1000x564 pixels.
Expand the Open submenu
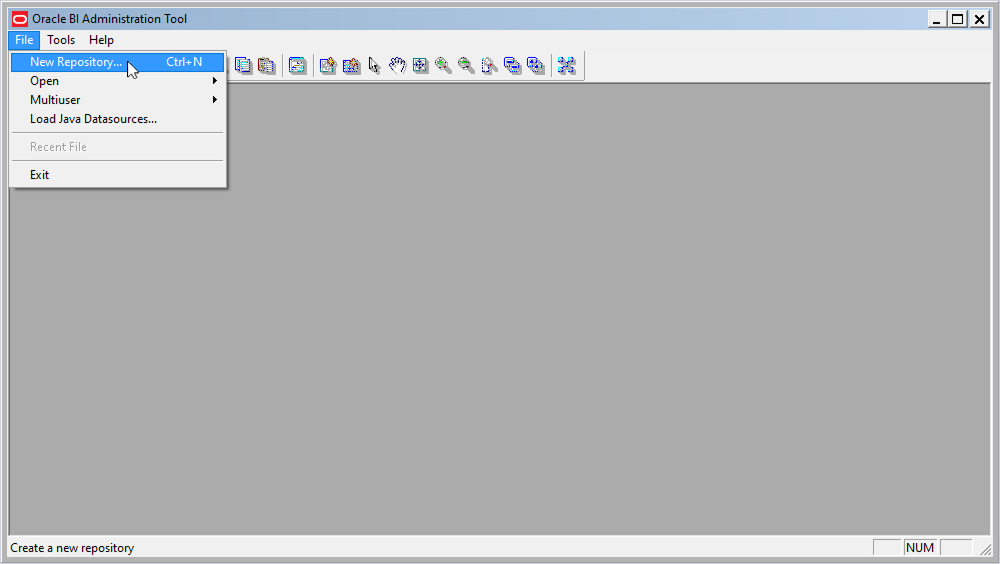pos(117,81)
